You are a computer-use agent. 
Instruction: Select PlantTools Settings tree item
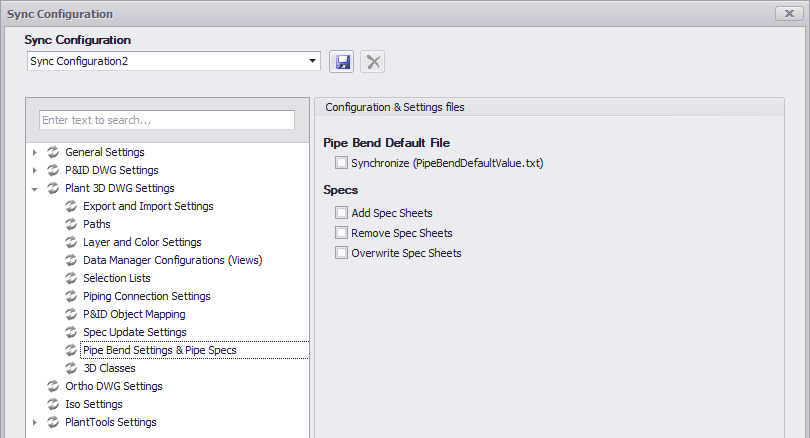pos(111,422)
